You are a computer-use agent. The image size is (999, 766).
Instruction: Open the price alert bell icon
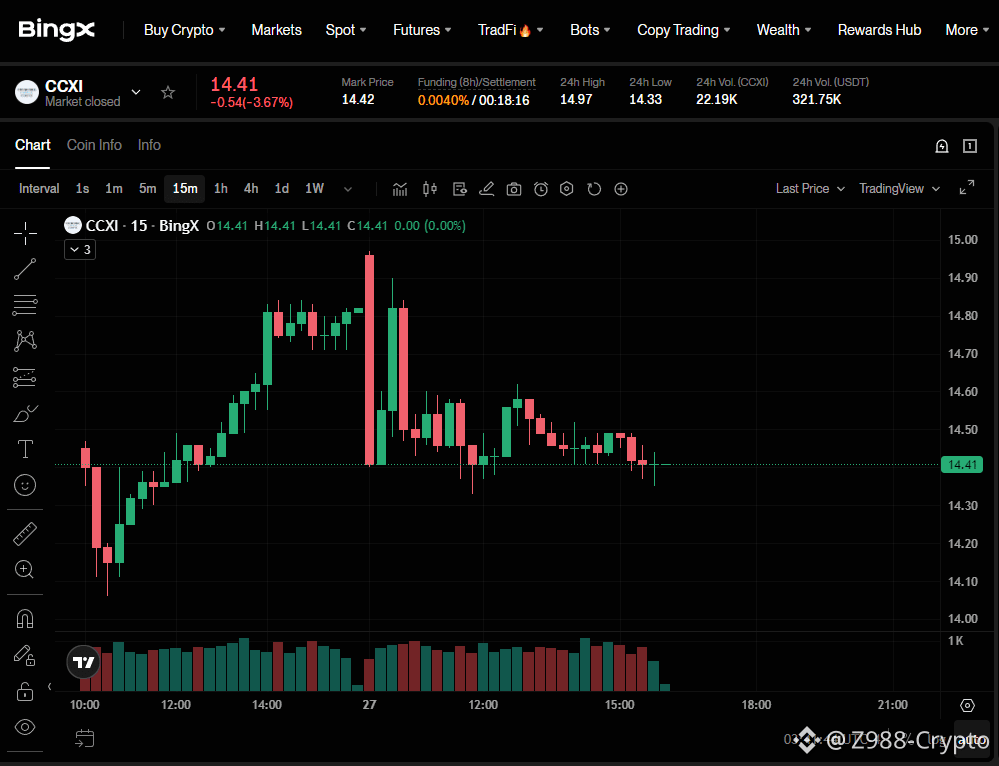pos(942,146)
